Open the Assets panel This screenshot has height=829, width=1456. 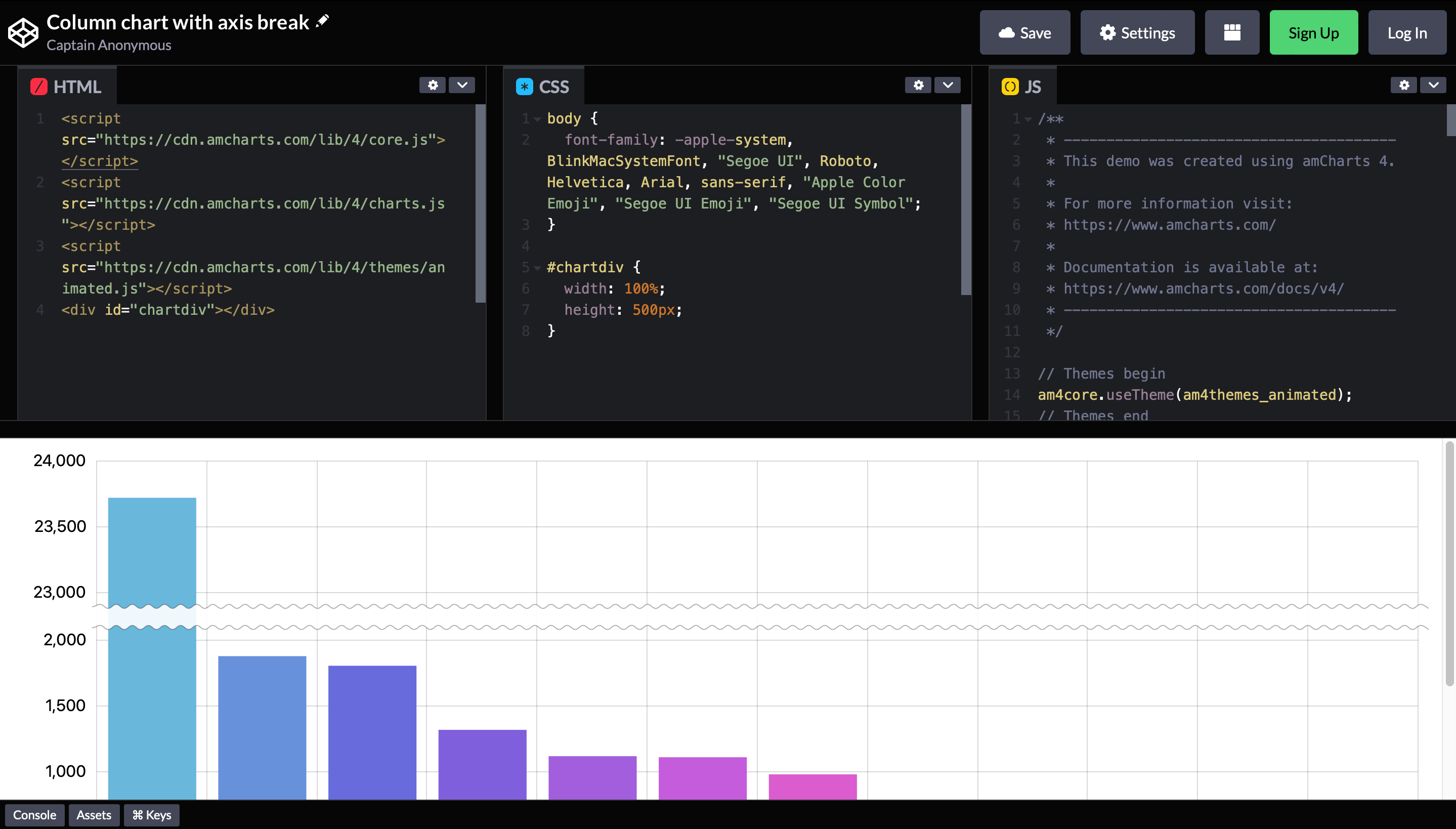(94, 815)
